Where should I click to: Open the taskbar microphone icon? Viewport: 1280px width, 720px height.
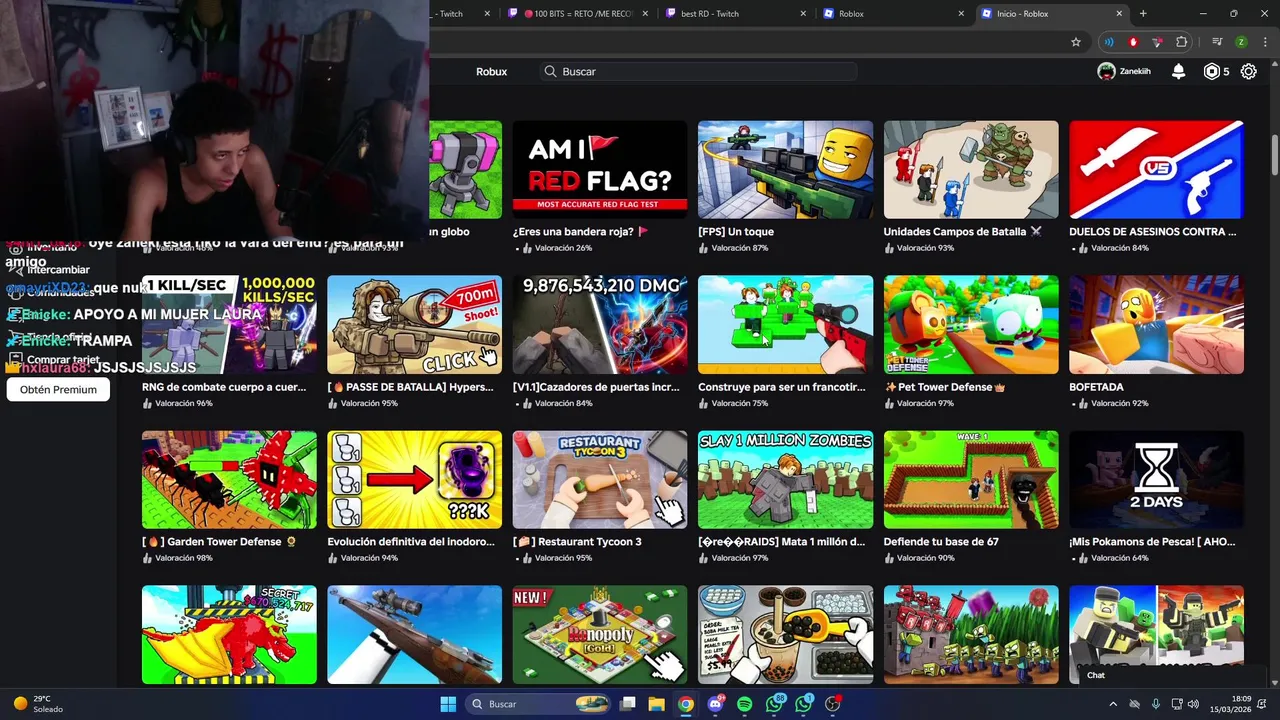(x=1156, y=704)
